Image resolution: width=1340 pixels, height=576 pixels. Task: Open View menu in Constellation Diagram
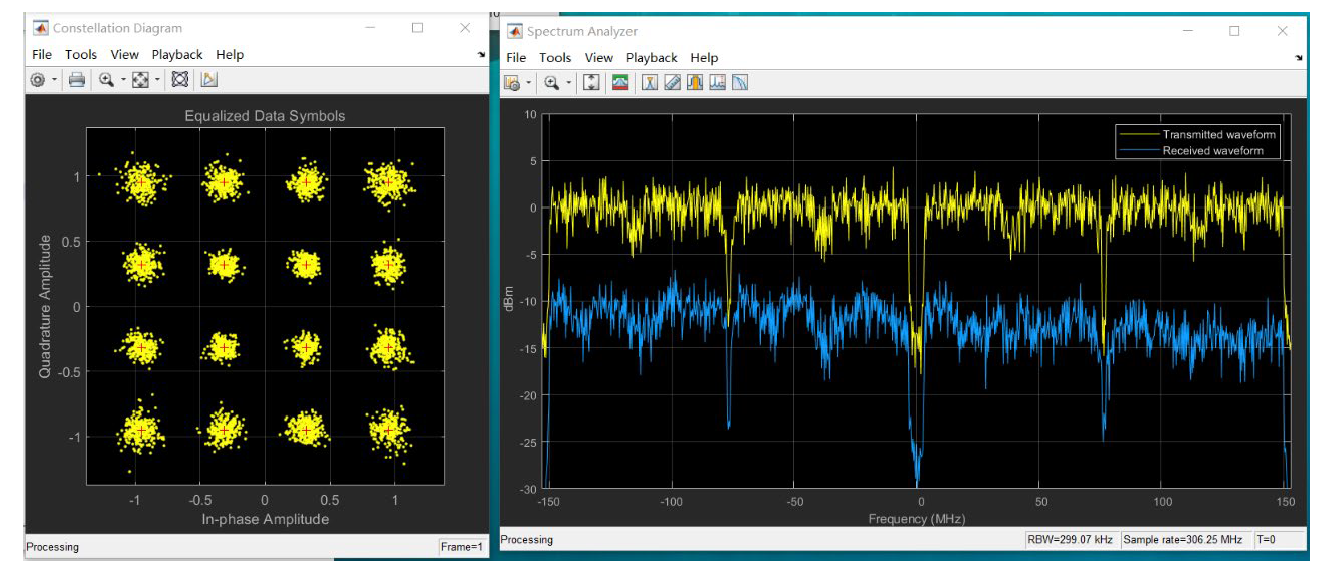coord(125,55)
